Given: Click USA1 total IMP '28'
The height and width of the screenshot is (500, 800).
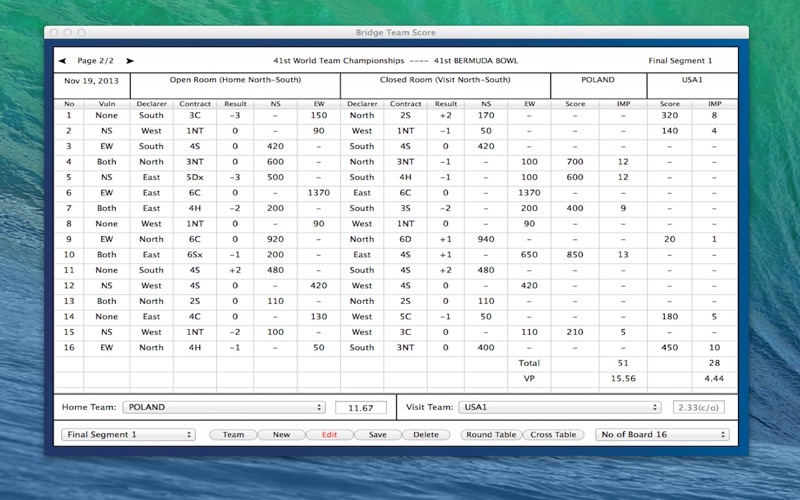Looking at the screenshot, I should point(714,363).
